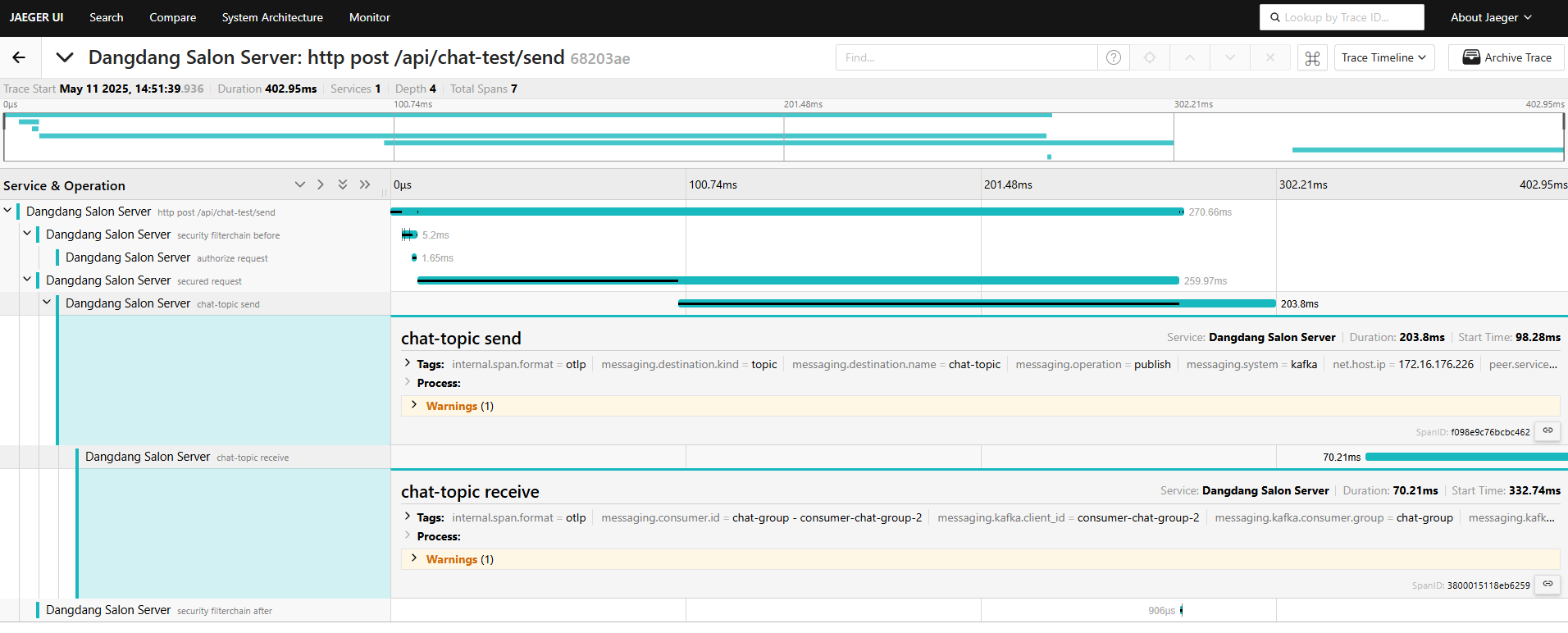
Task: Collapse all spans with double right chevron
Action: (x=365, y=184)
